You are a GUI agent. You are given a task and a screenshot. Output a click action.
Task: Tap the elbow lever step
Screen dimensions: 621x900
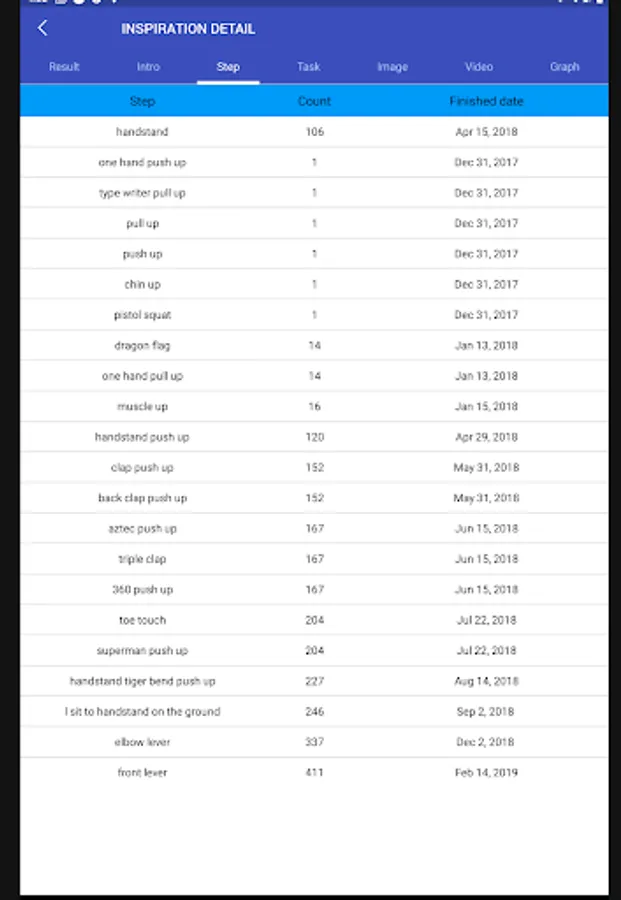click(x=142, y=742)
